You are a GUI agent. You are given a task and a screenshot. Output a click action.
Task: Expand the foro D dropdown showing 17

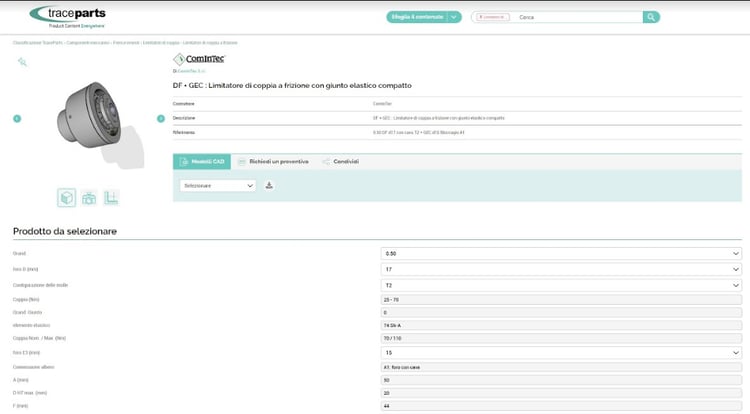click(560, 269)
